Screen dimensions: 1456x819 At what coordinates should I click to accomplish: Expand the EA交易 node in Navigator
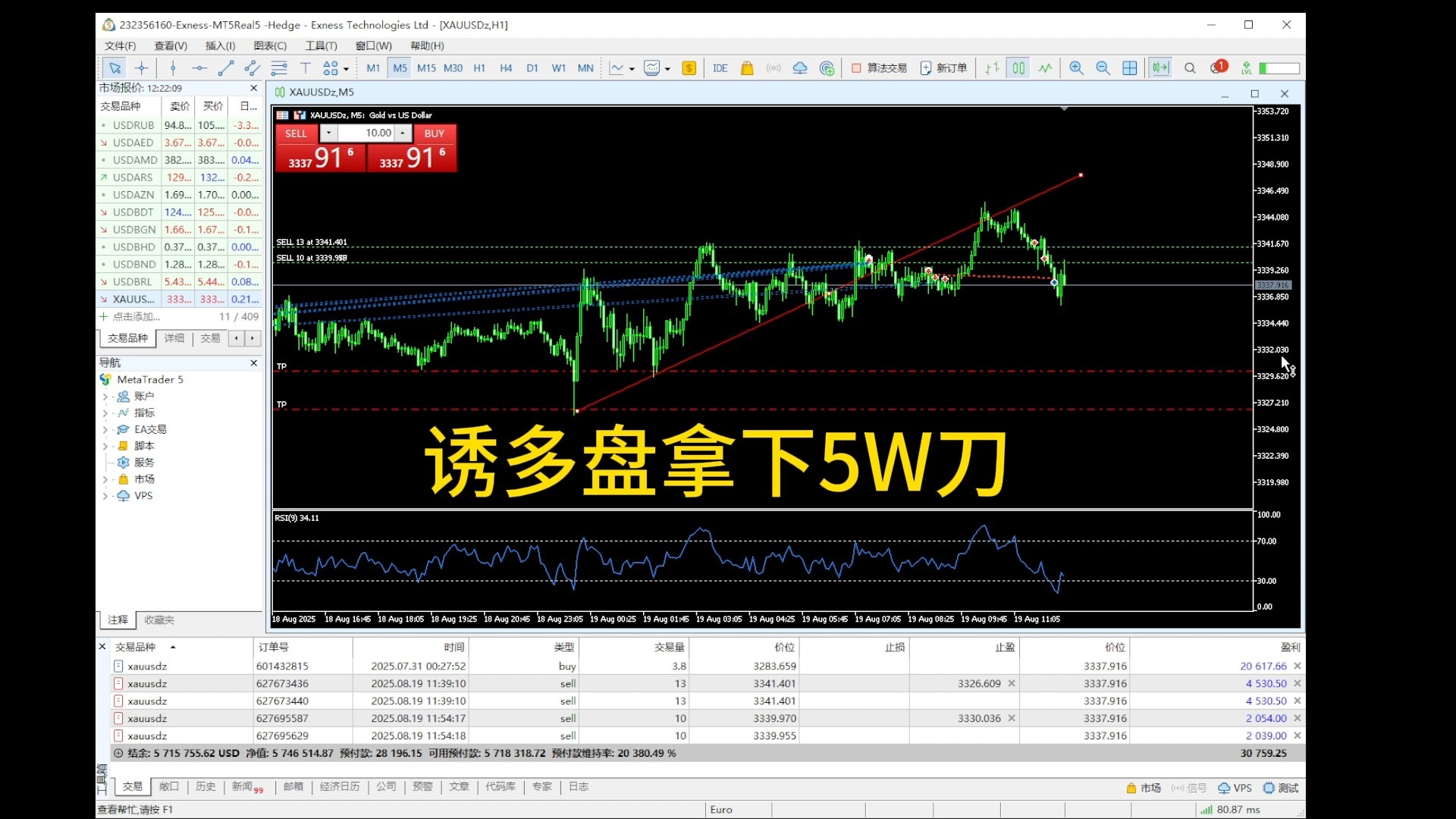point(105,430)
